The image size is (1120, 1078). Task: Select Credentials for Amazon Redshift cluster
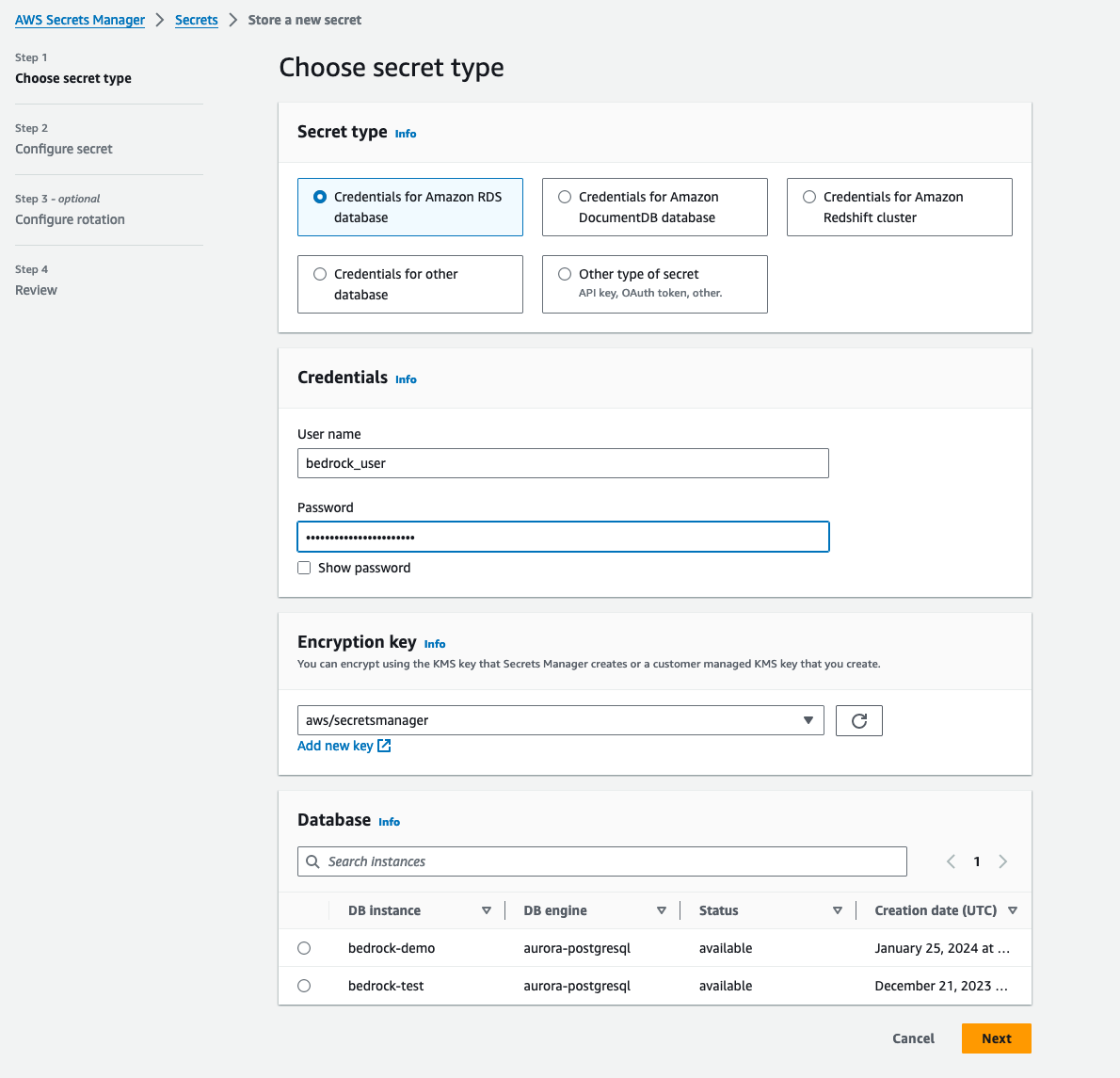pos(899,207)
